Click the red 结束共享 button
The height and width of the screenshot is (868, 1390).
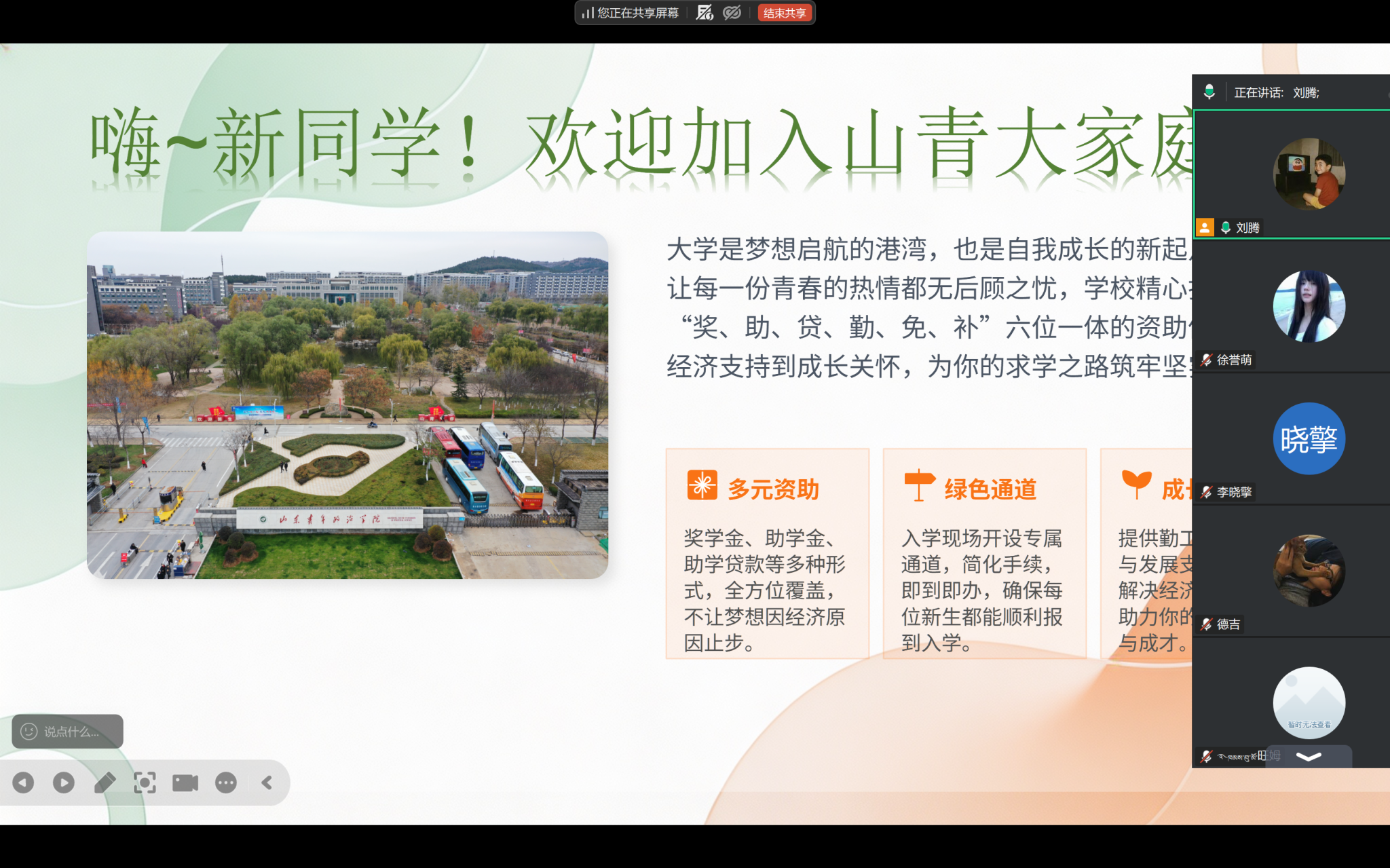[785, 13]
